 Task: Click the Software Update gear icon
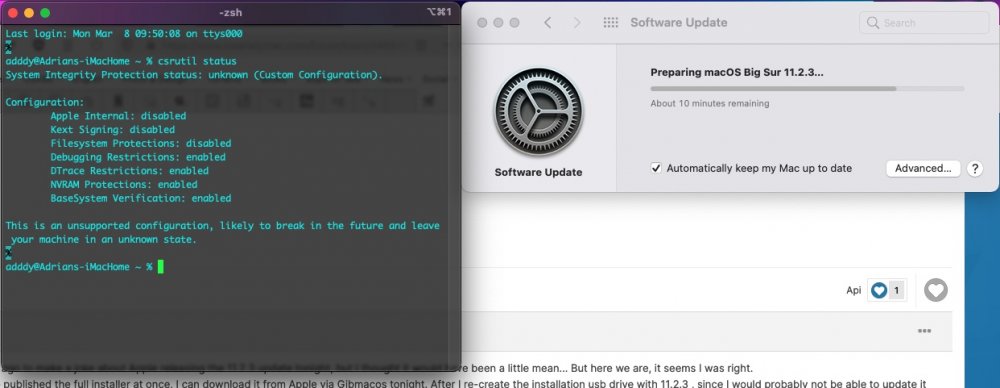tap(538, 112)
